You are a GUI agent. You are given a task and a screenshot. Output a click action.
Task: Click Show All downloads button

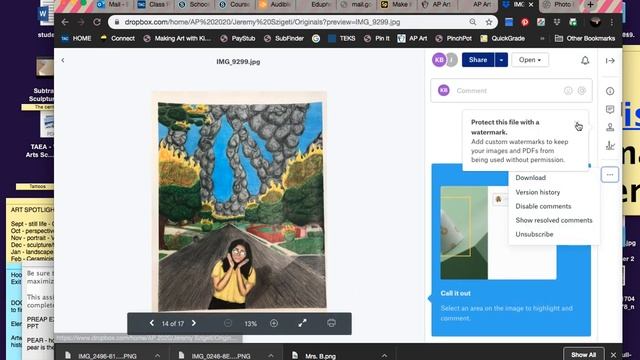pos(583,355)
